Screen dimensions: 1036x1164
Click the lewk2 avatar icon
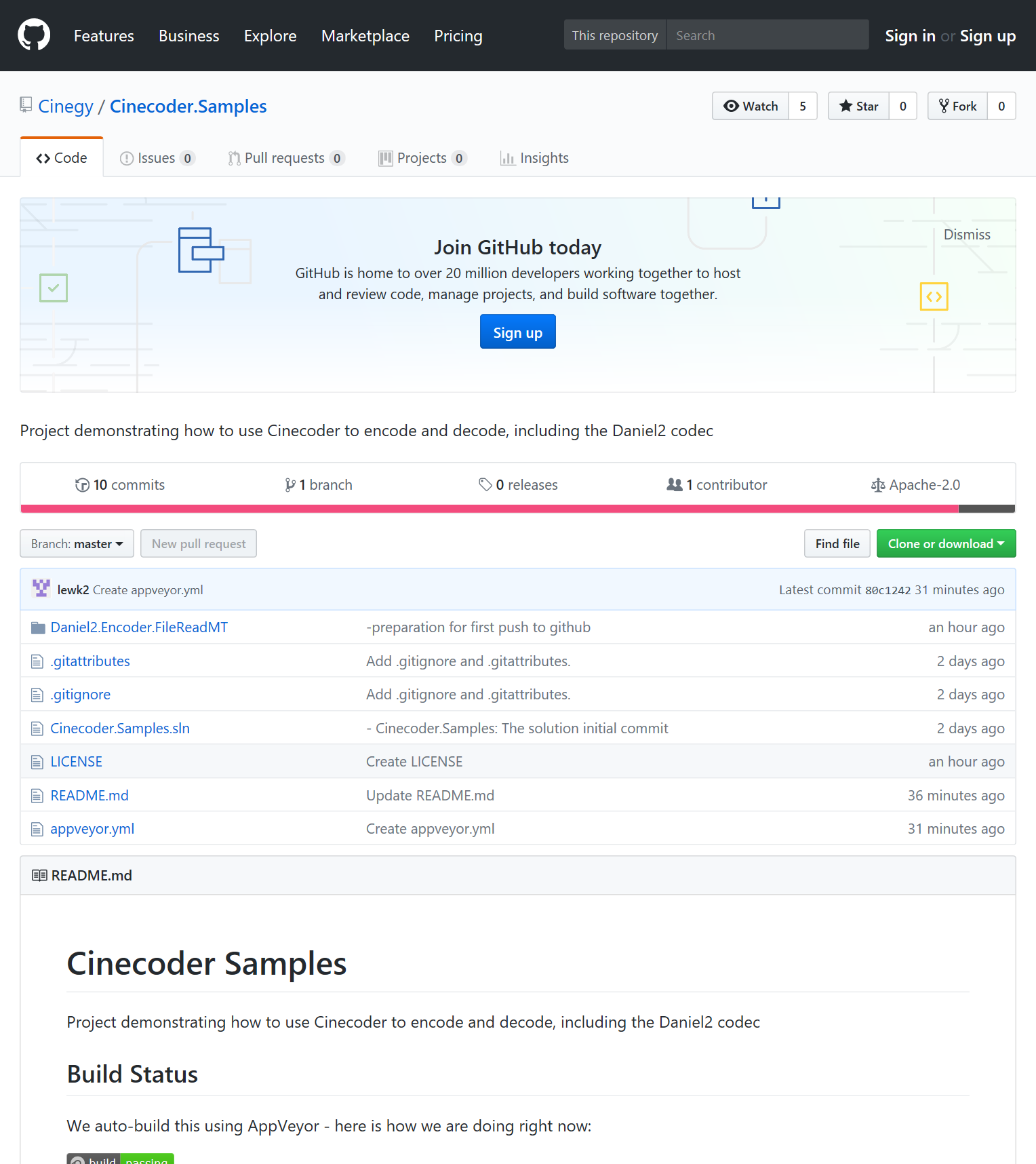click(41, 588)
